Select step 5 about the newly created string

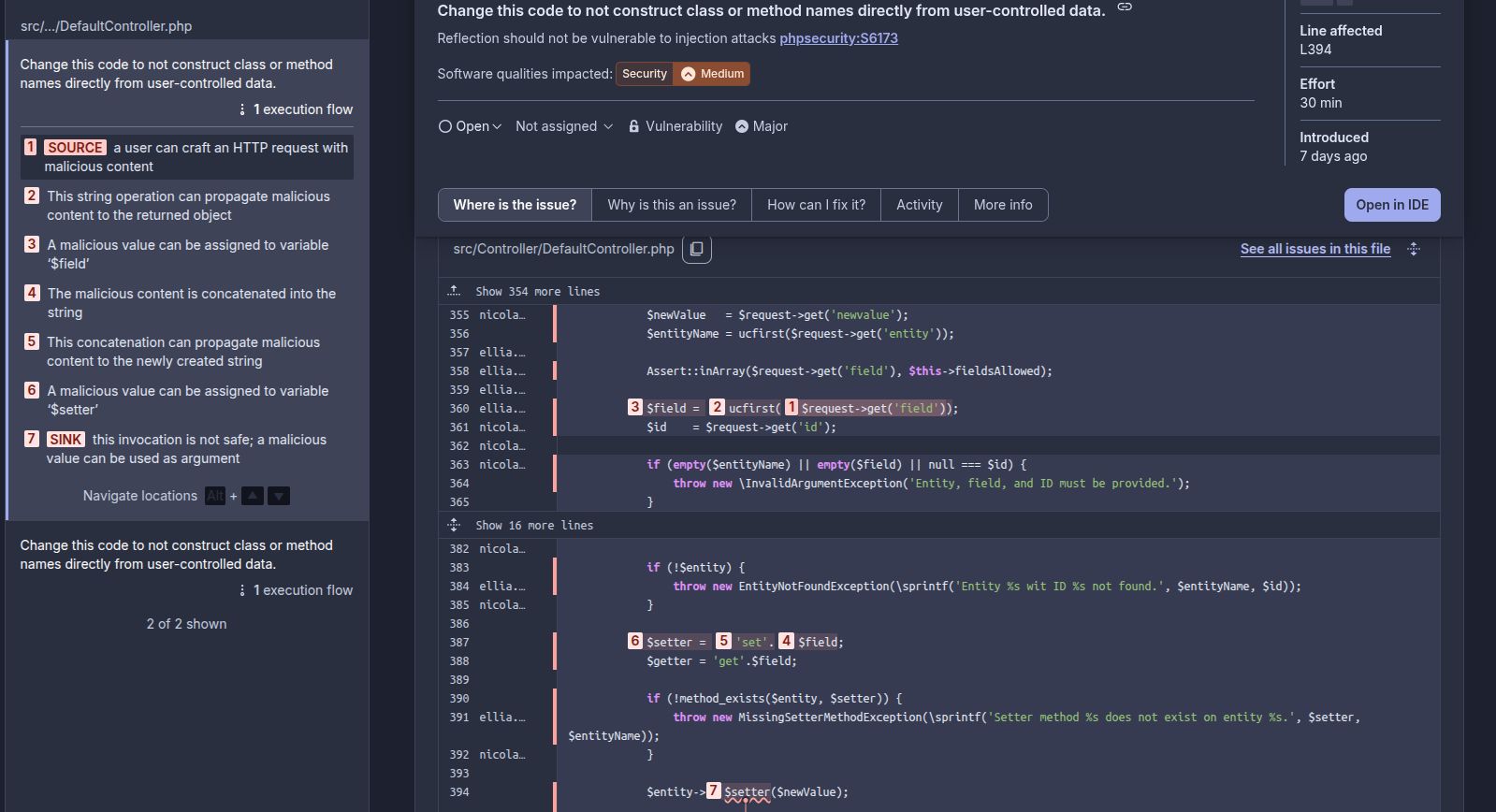(187, 352)
